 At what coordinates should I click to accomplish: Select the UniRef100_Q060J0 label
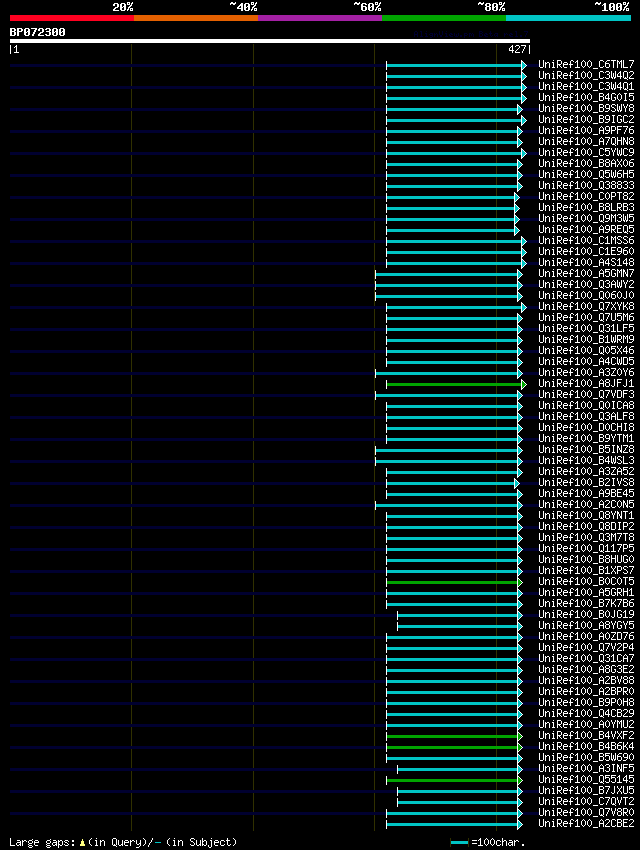tap(586, 295)
